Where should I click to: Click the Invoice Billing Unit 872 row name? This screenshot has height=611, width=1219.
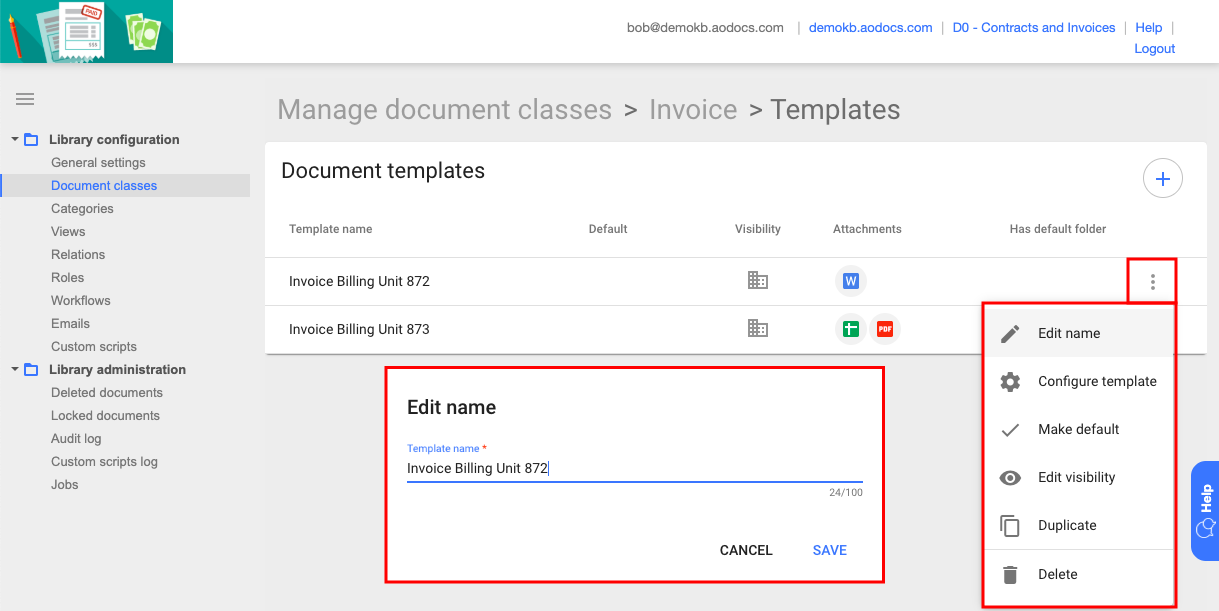pos(359,281)
